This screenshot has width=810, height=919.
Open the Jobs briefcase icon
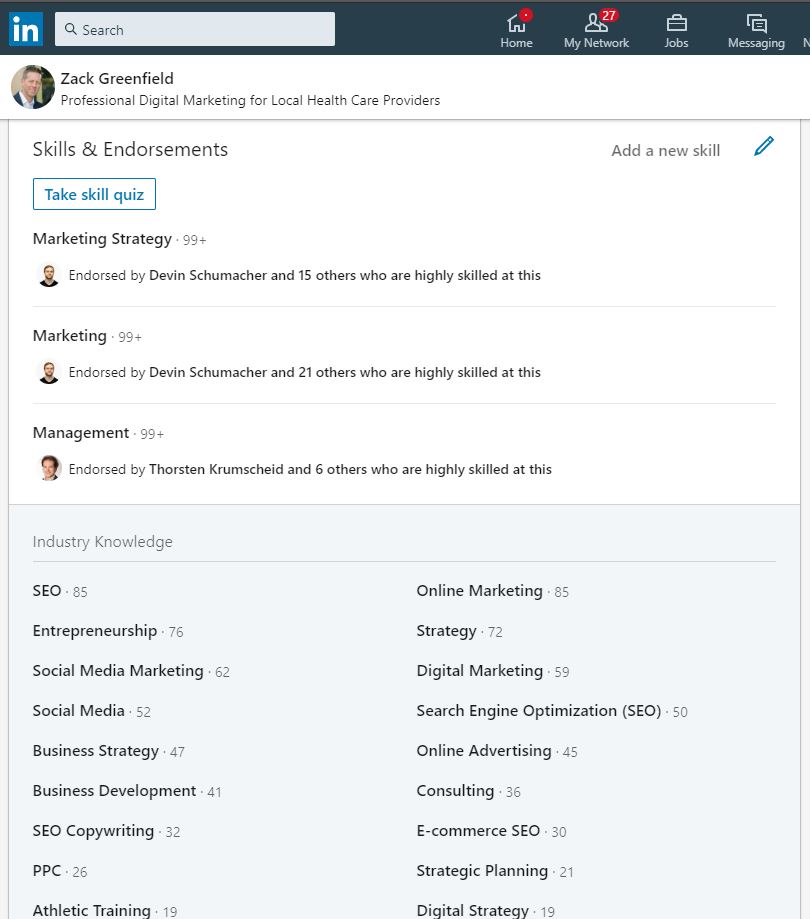pyautogui.click(x=676, y=23)
